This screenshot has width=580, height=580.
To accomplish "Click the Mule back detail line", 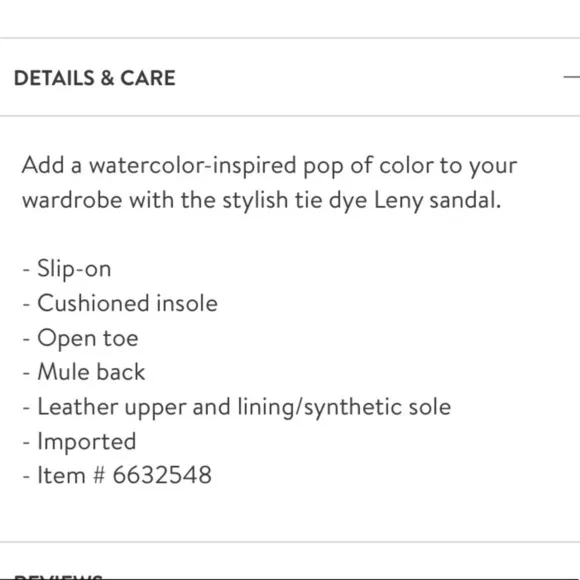I will [84, 372].
